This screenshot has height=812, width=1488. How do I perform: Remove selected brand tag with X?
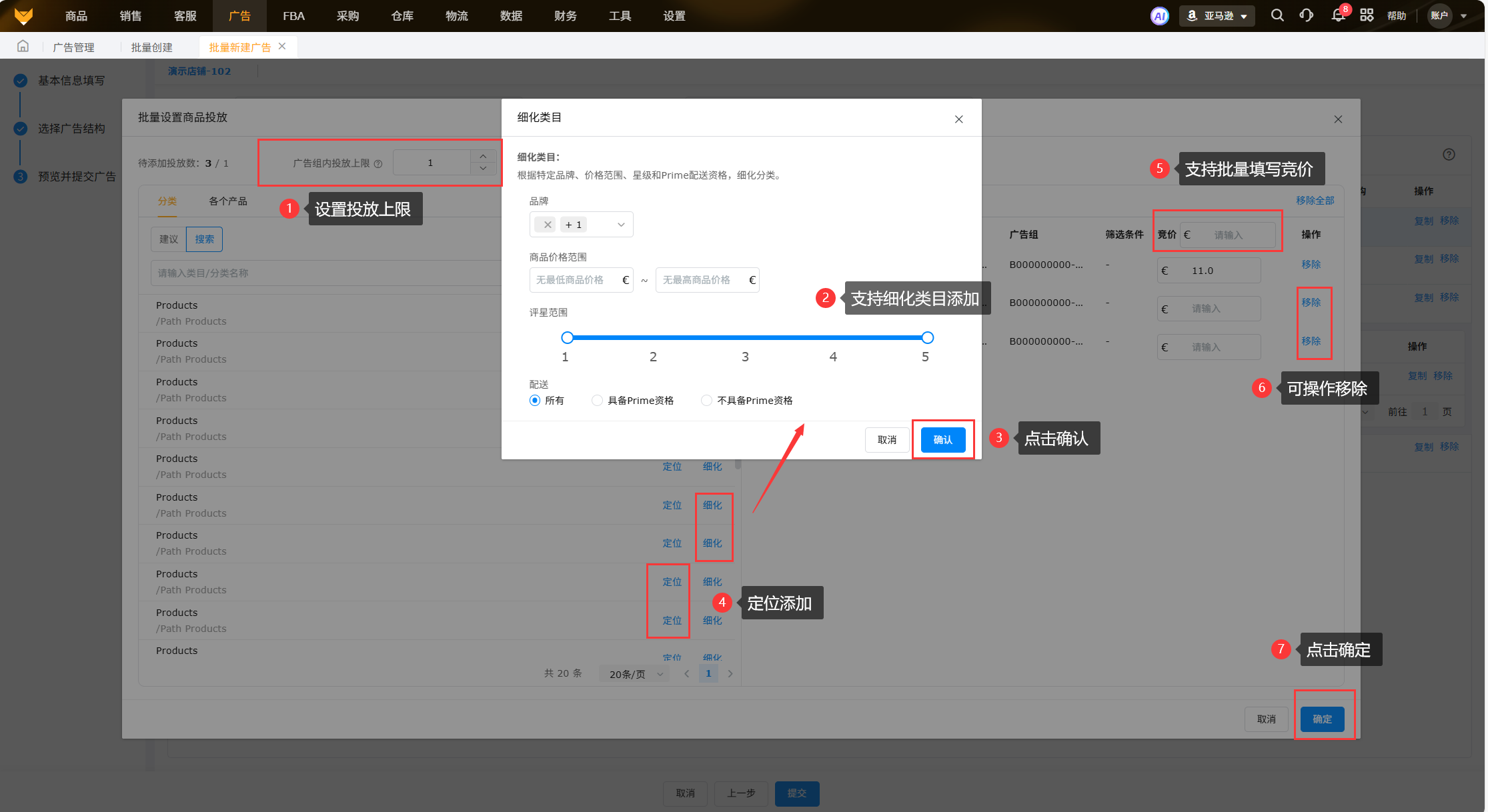click(547, 225)
